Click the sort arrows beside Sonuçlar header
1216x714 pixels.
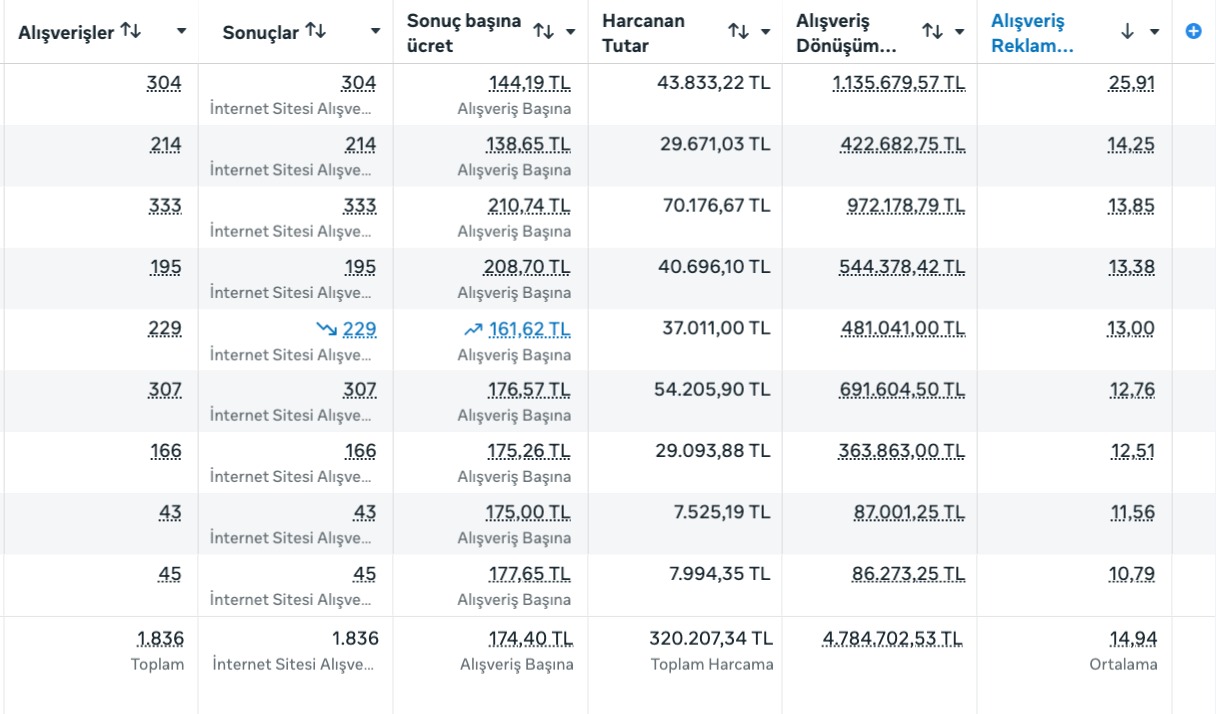pos(315,31)
